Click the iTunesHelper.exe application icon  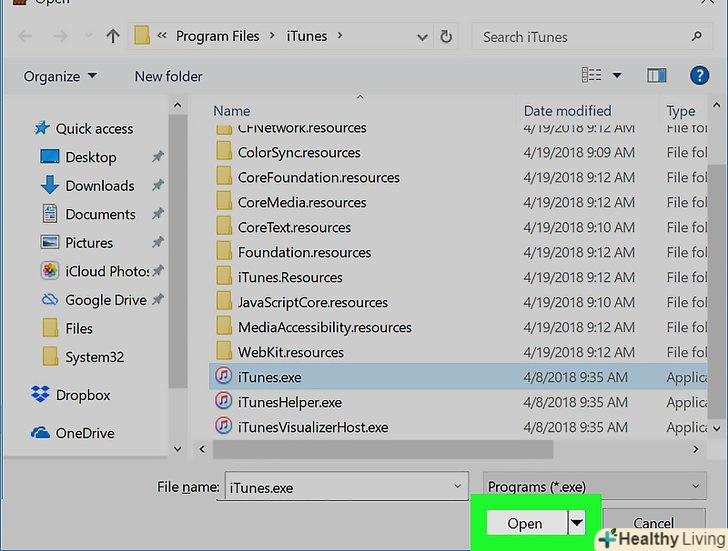pos(223,400)
